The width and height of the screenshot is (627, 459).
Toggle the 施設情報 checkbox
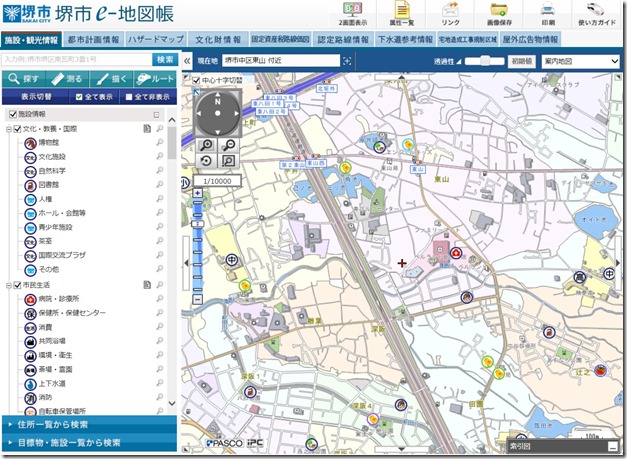coord(13,114)
